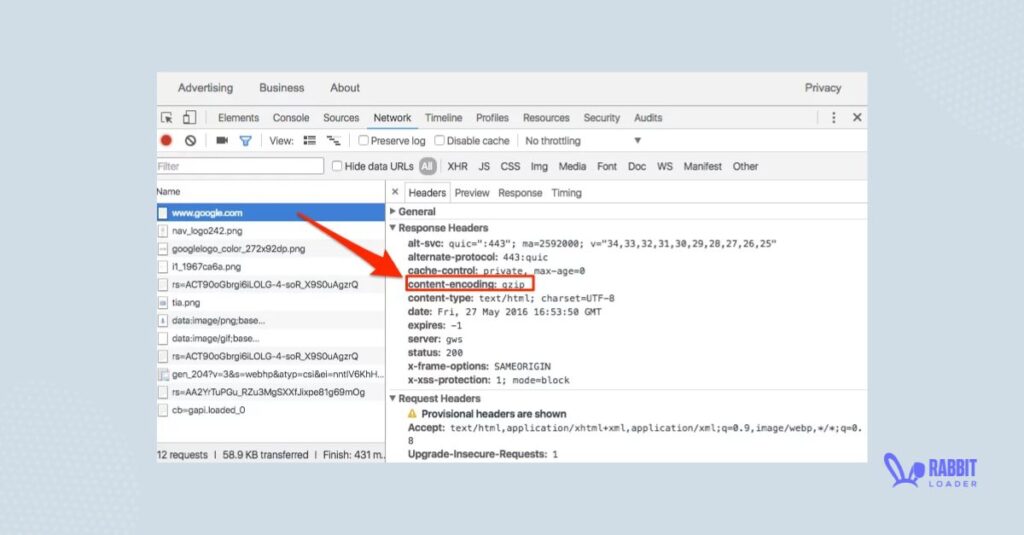Select the Headers detail tab
The image size is (1024, 535).
pyautogui.click(x=427, y=193)
